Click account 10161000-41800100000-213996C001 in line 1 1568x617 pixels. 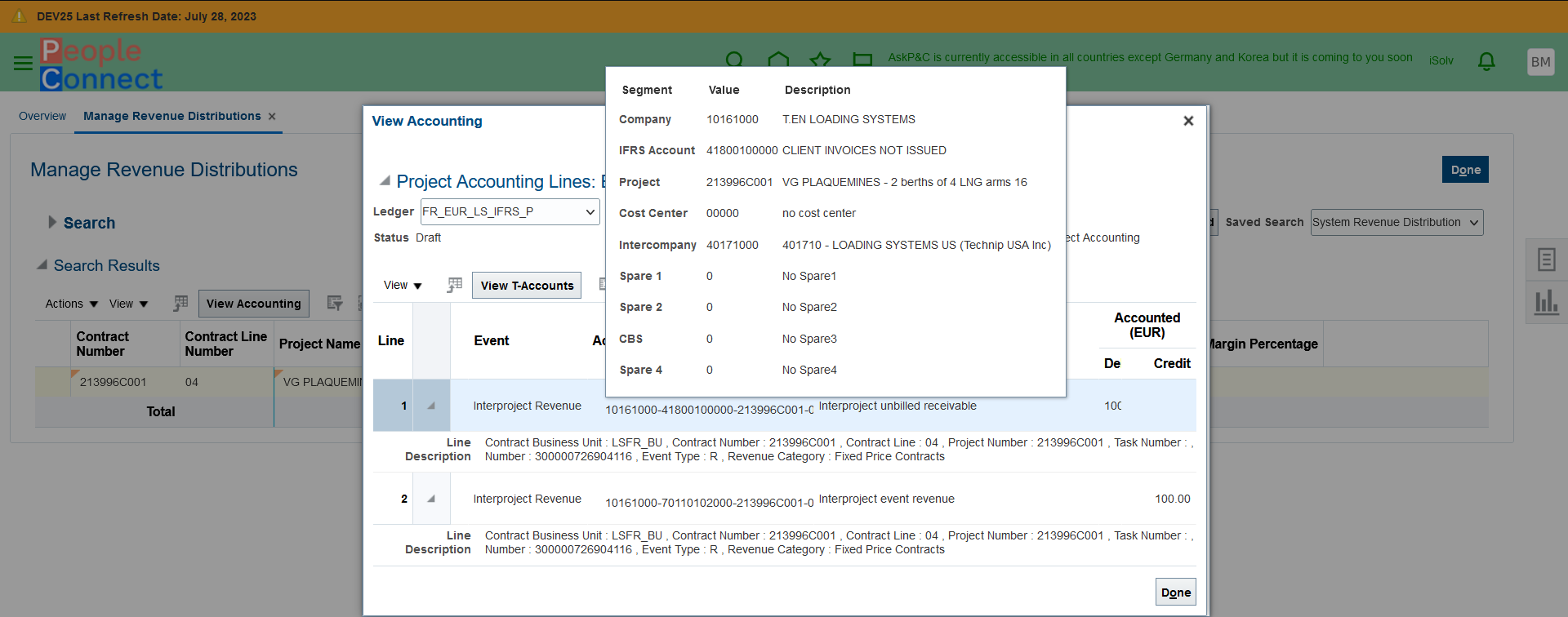[710, 410]
